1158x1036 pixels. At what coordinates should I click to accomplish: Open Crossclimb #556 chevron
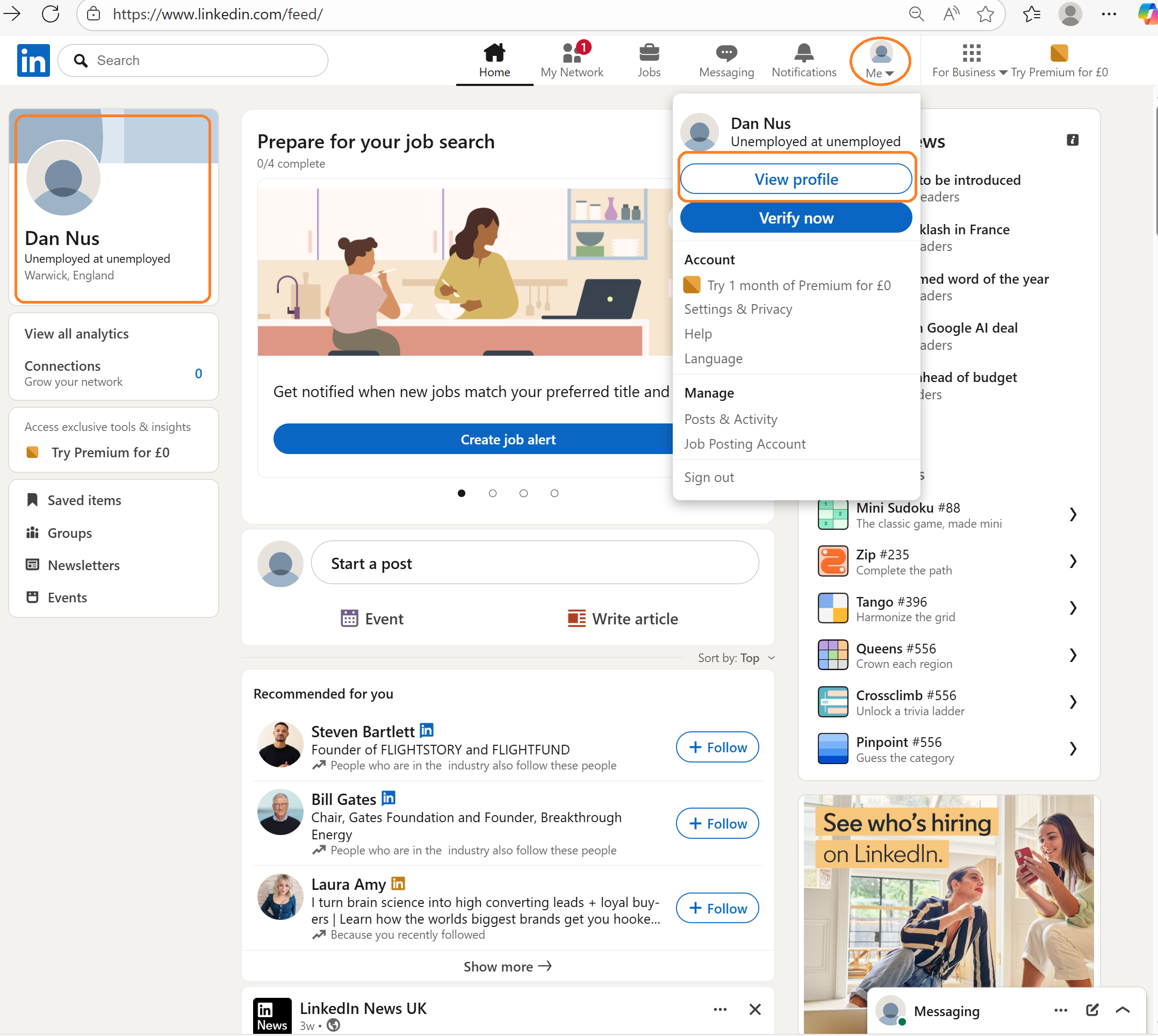1073,702
